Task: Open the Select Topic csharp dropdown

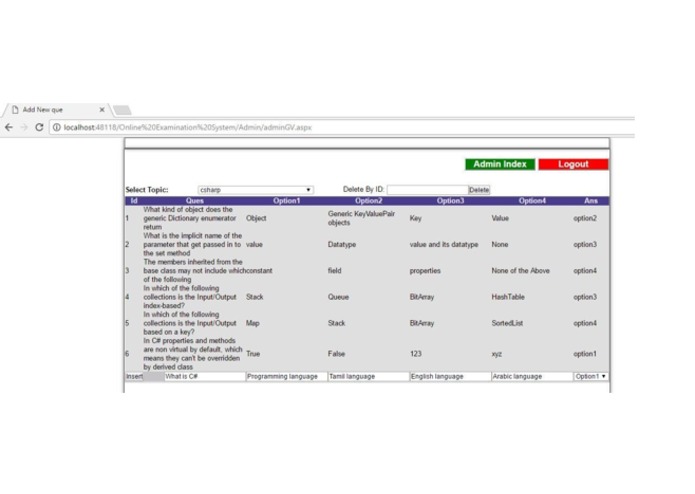Action: pyautogui.click(x=256, y=190)
